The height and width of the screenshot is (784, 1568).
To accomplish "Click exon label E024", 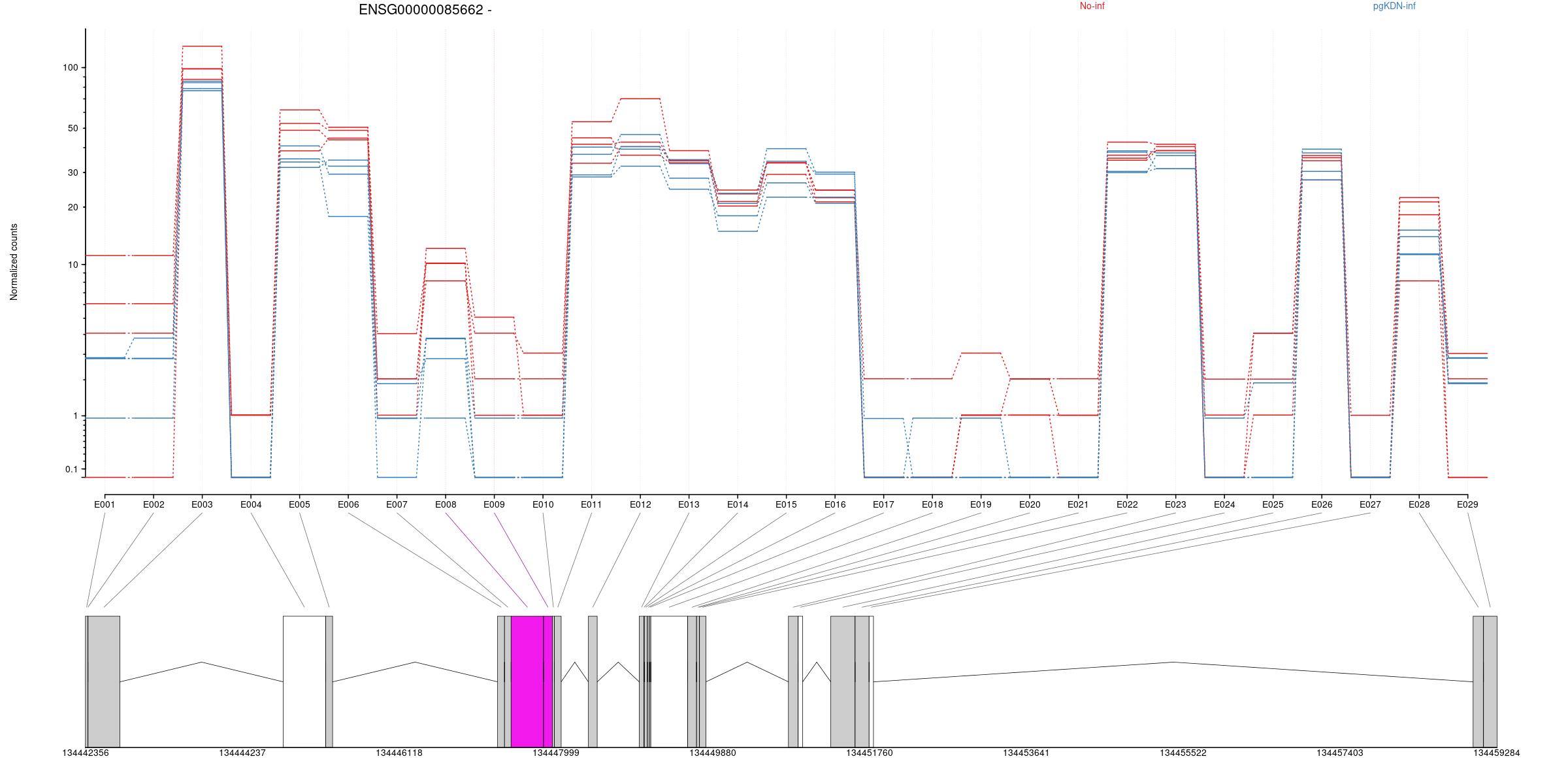I will tap(1224, 504).
